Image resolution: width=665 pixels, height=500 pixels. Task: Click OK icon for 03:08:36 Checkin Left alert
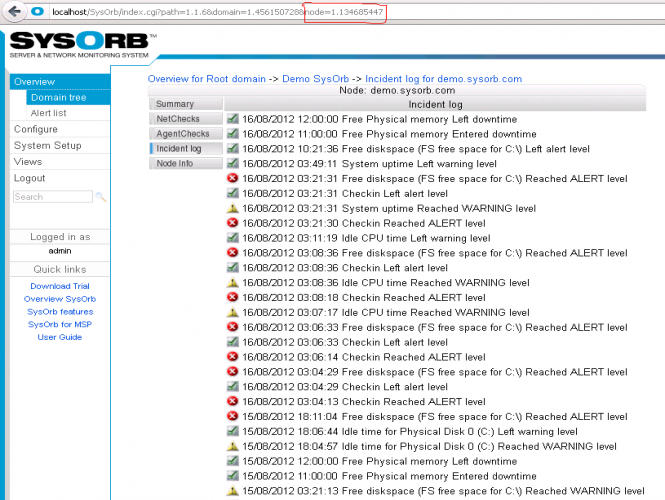(232, 267)
